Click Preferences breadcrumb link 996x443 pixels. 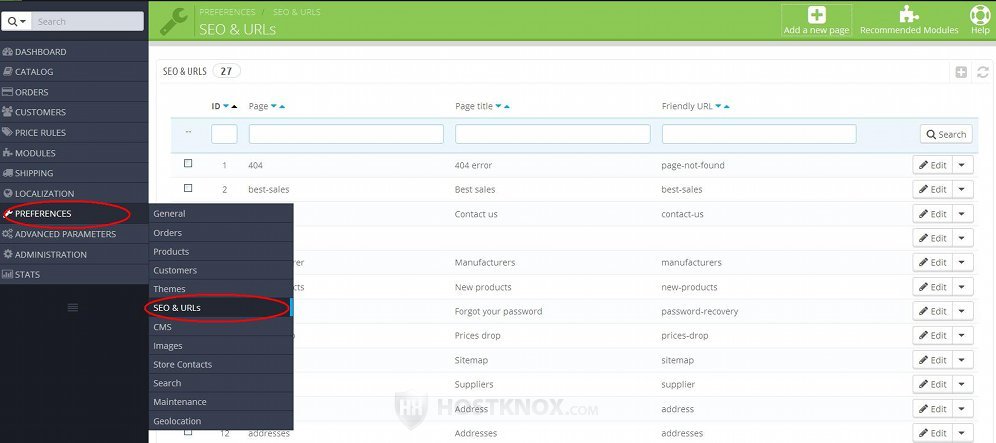point(227,12)
